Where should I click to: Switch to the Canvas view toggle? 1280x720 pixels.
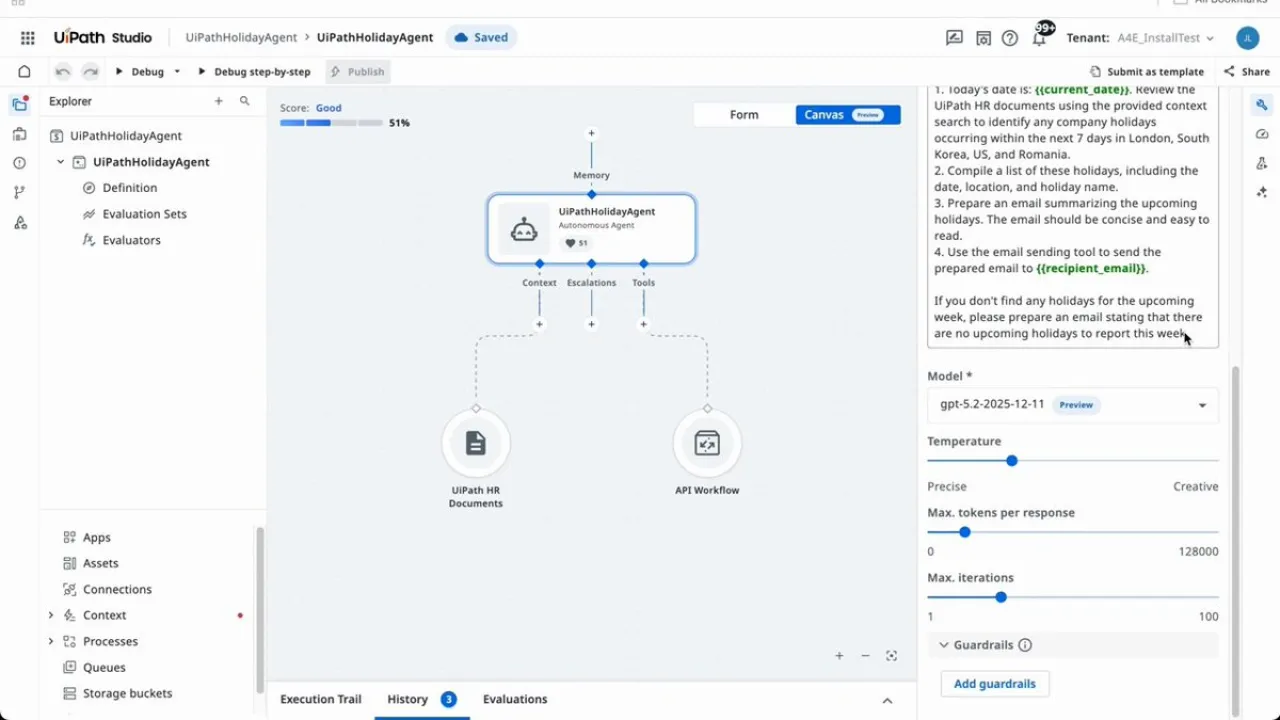coord(824,114)
